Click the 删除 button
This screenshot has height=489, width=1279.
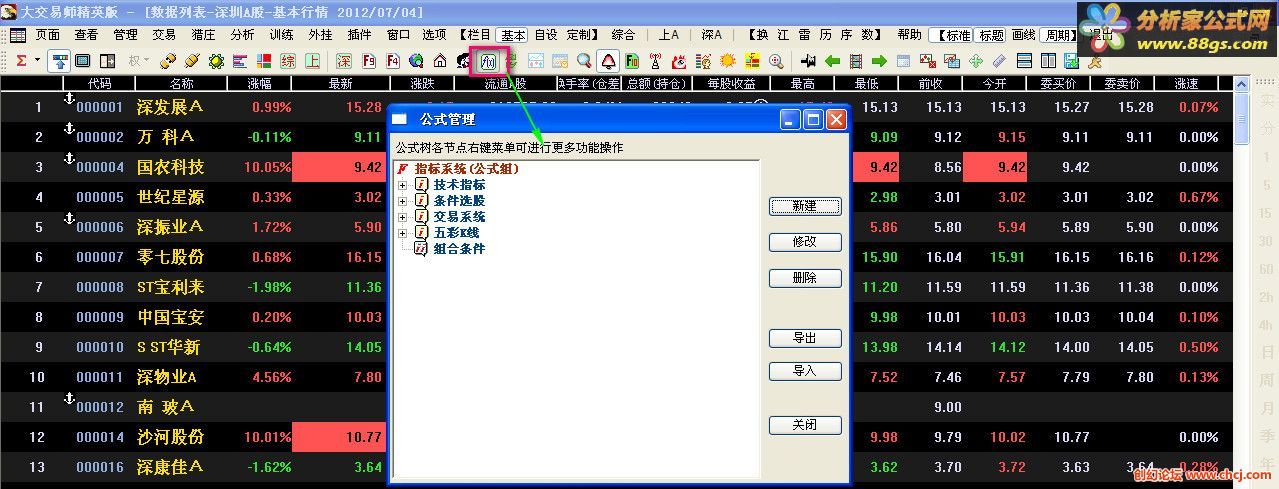point(805,278)
